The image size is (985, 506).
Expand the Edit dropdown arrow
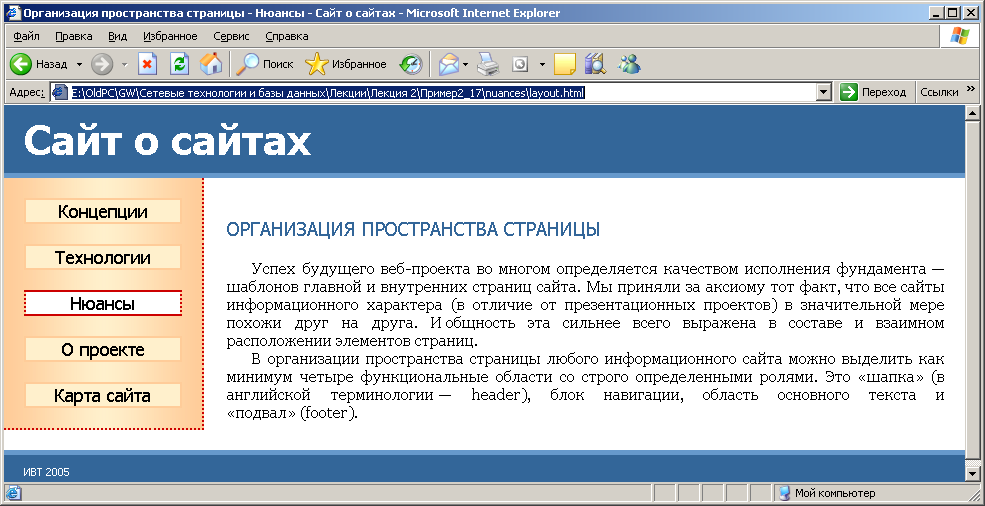pos(542,64)
